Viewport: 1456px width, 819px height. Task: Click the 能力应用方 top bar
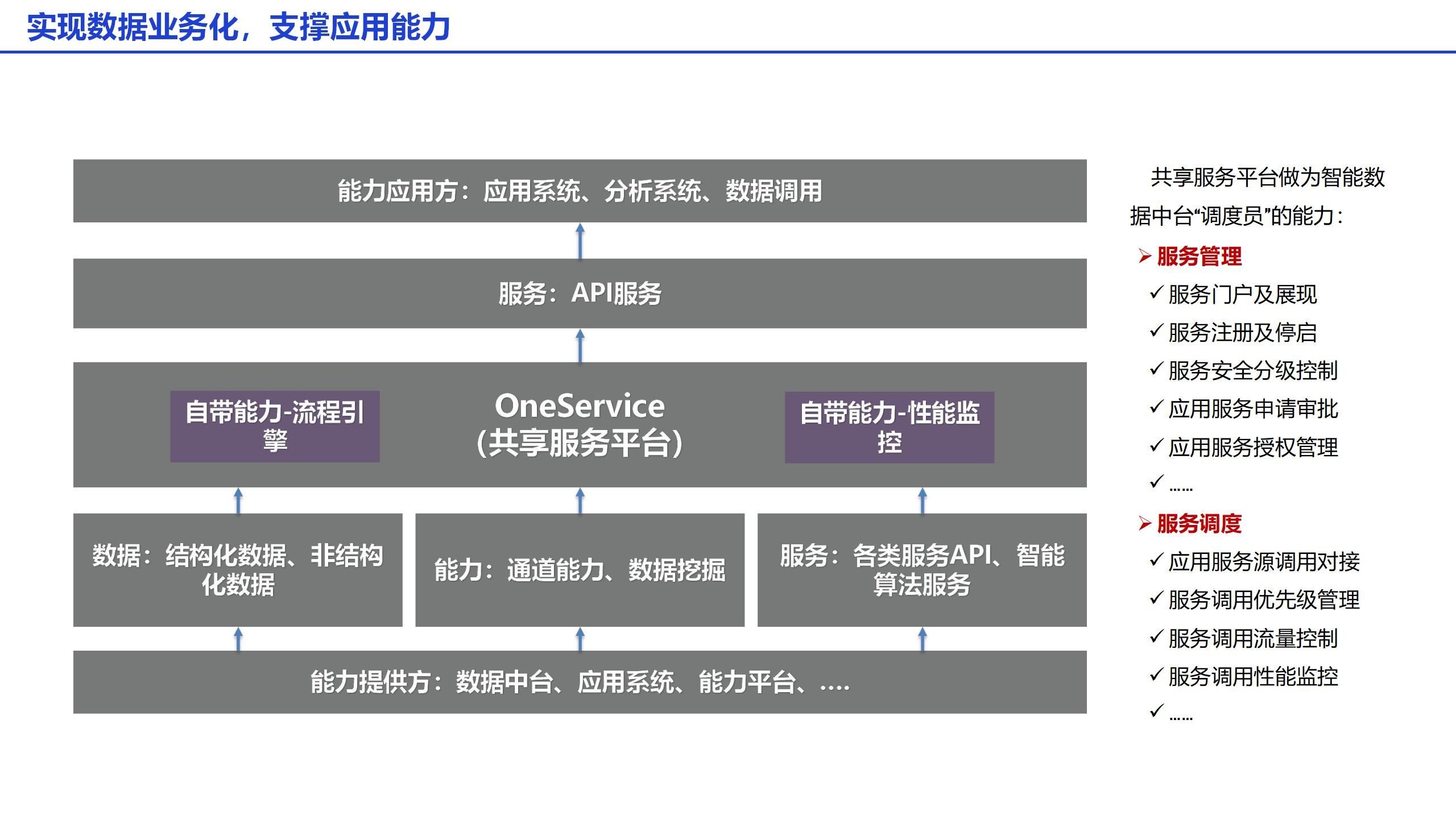580,191
